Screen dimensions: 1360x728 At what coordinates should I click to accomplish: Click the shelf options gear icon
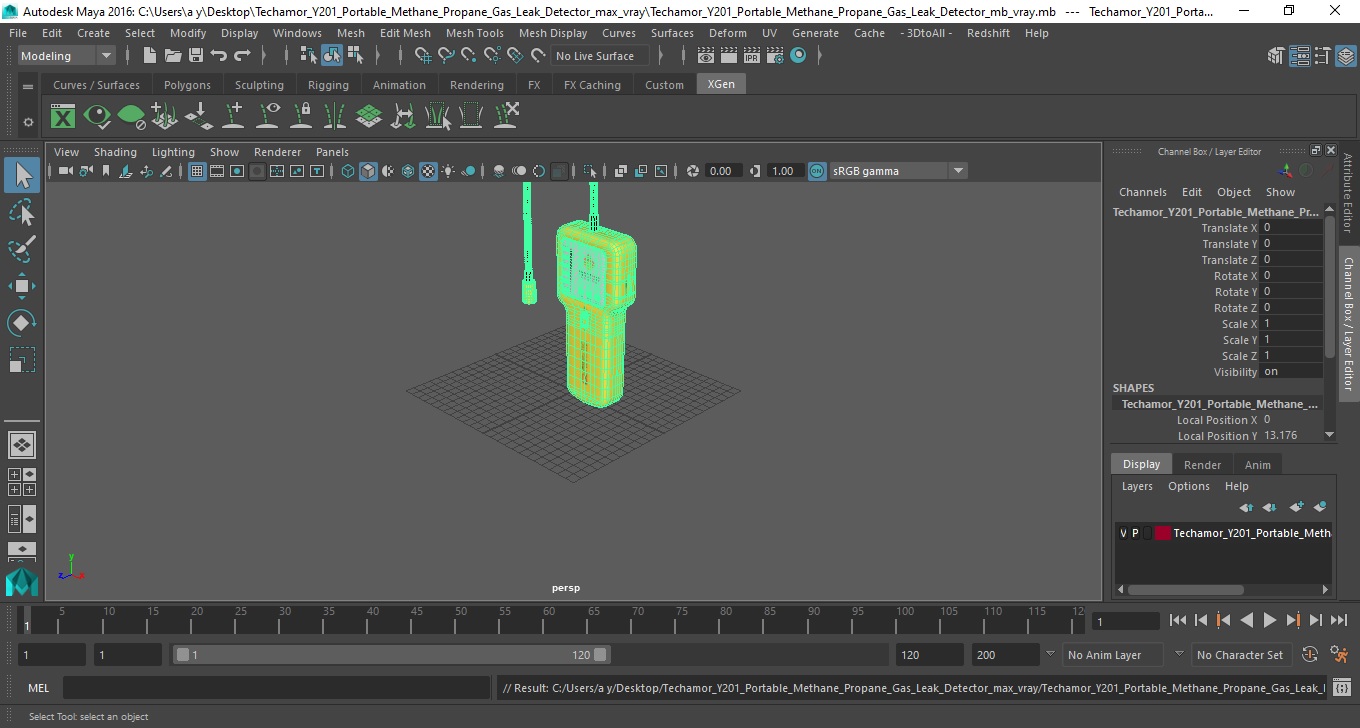[x=28, y=122]
